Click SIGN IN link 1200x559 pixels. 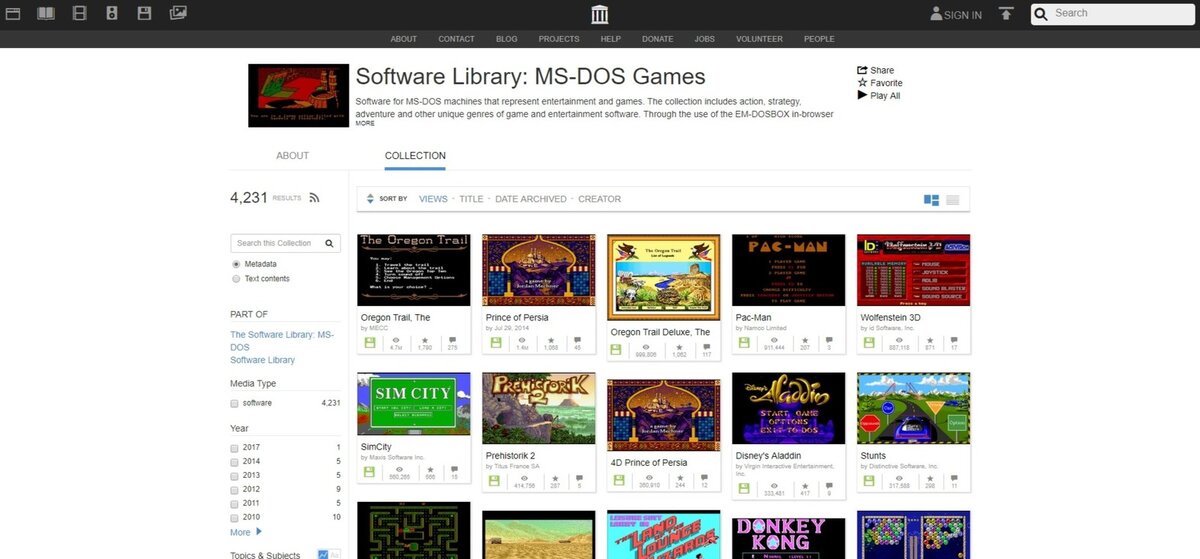click(x=956, y=15)
